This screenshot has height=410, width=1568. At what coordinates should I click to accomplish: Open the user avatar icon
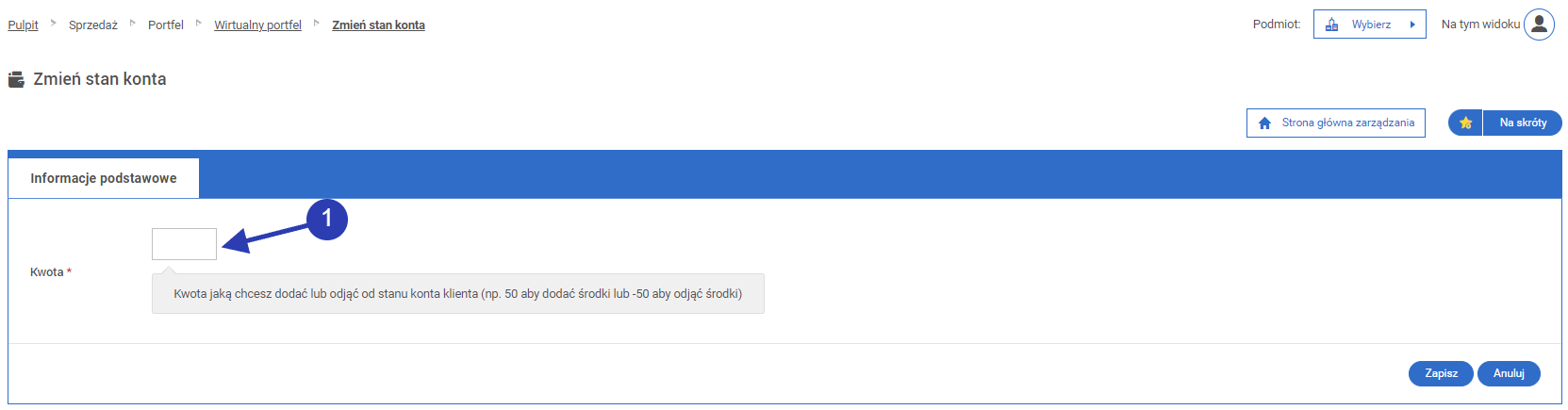1539,25
